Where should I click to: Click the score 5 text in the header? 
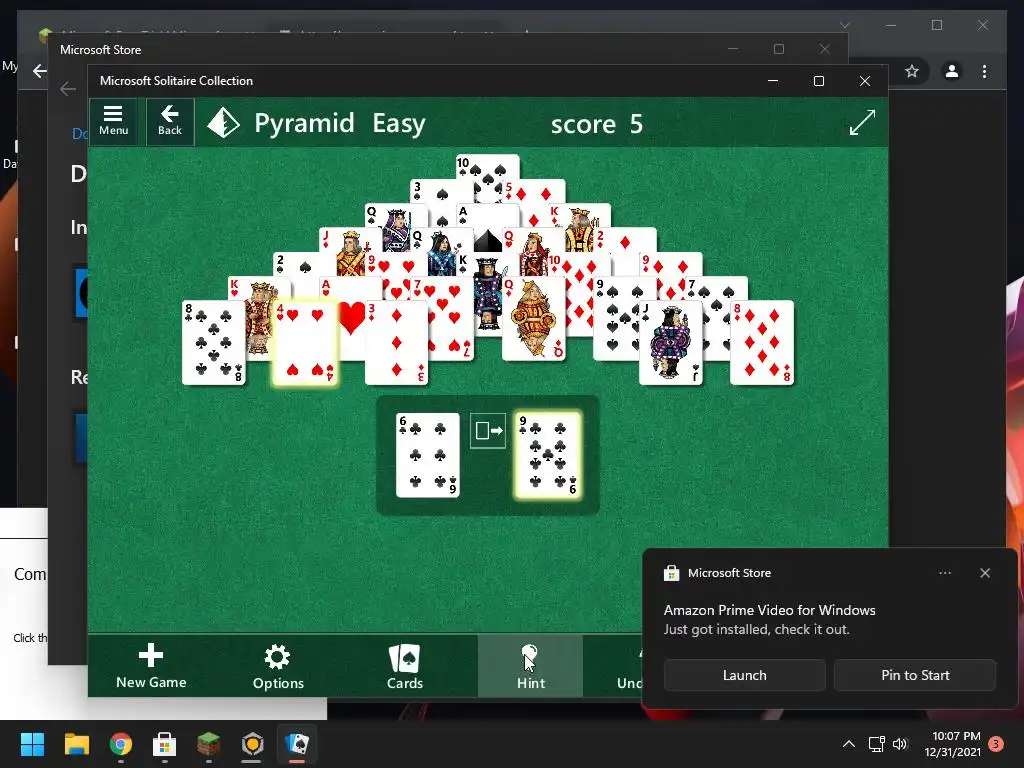coord(597,123)
